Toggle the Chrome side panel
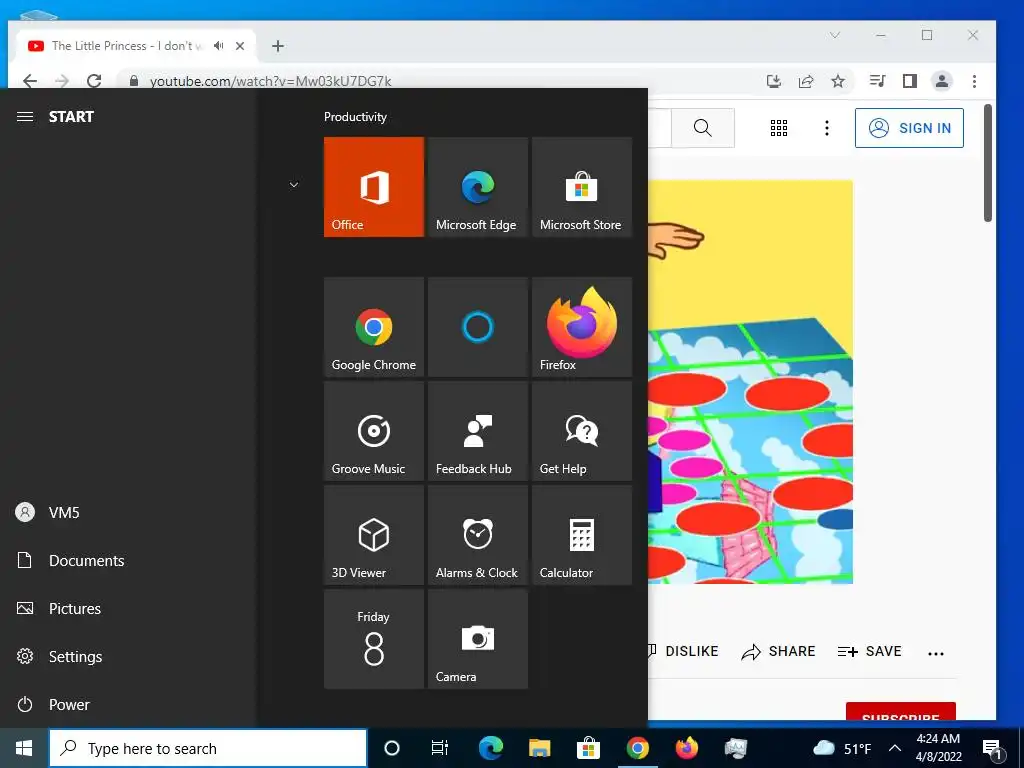 click(x=910, y=81)
